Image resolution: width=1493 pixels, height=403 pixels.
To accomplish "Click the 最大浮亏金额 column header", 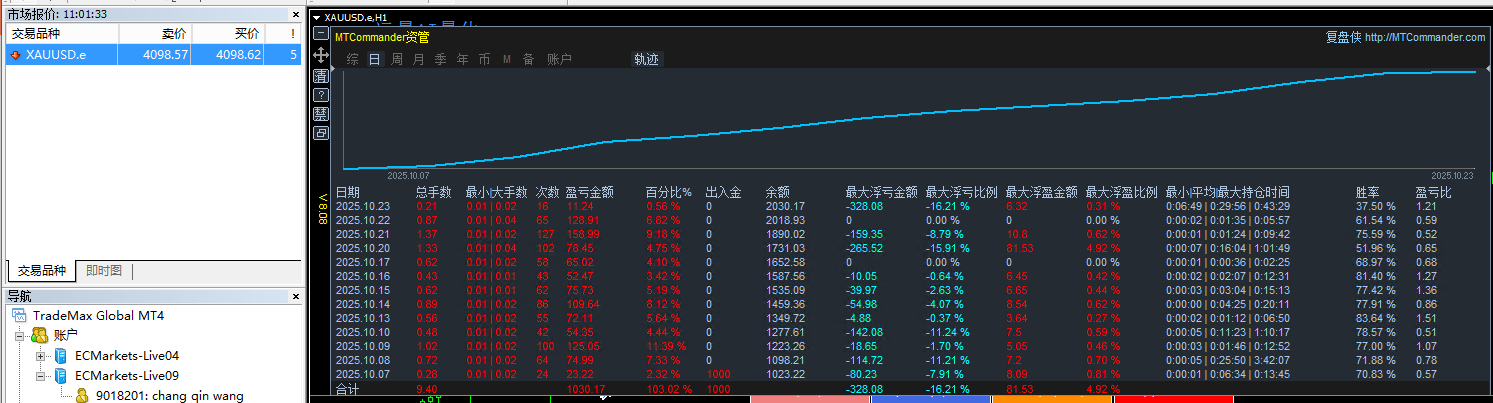I will [x=881, y=192].
